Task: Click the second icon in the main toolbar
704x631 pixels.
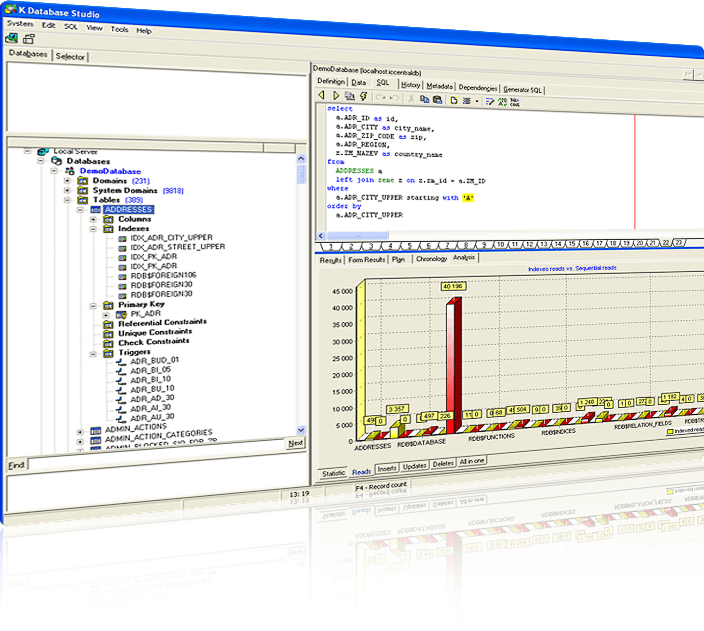Action: point(29,38)
